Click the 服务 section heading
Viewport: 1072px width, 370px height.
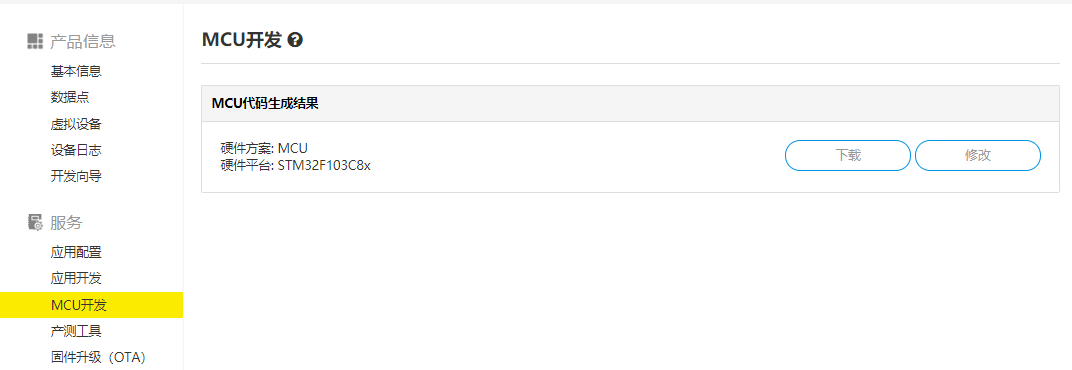pyautogui.click(x=66, y=222)
